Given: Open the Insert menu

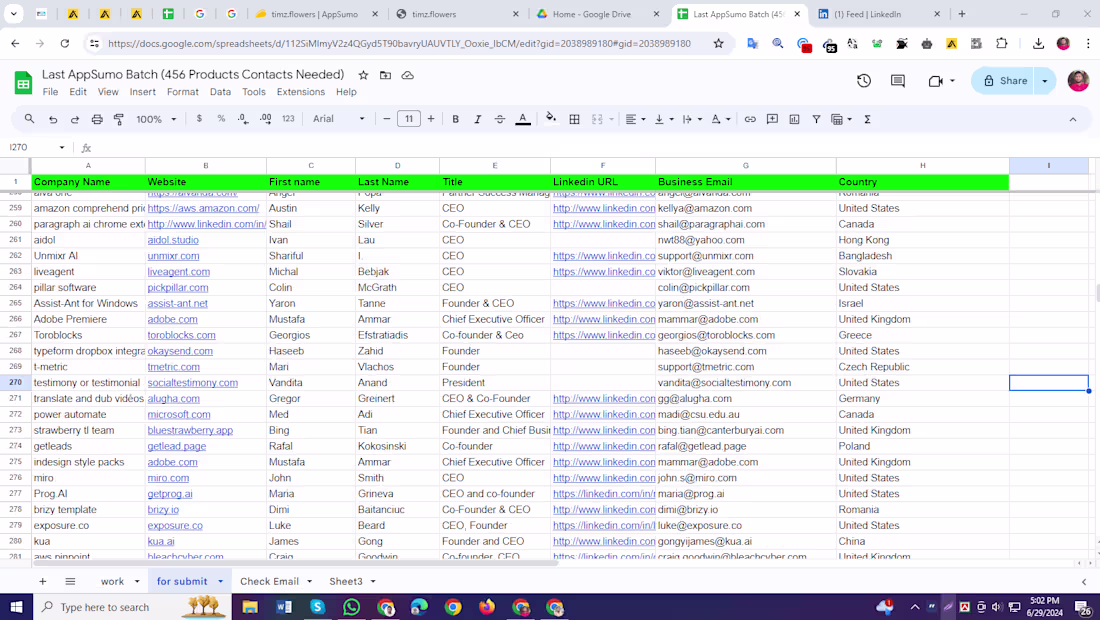Looking at the screenshot, I should [x=142, y=92].
